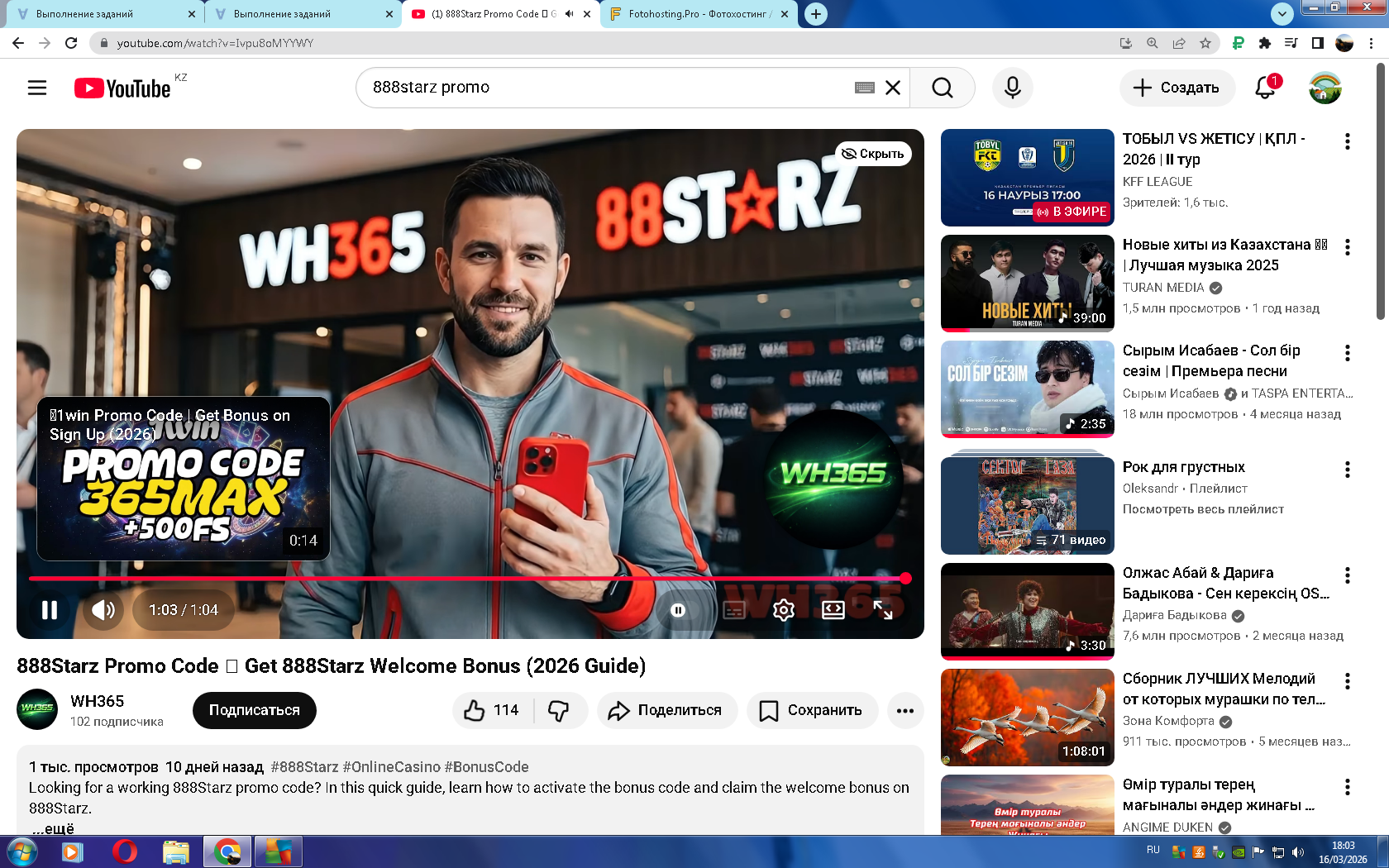Viewport: 1389px width, 868px height.
Task: Open the Создать create button
Action: (x=1177, y=88)
